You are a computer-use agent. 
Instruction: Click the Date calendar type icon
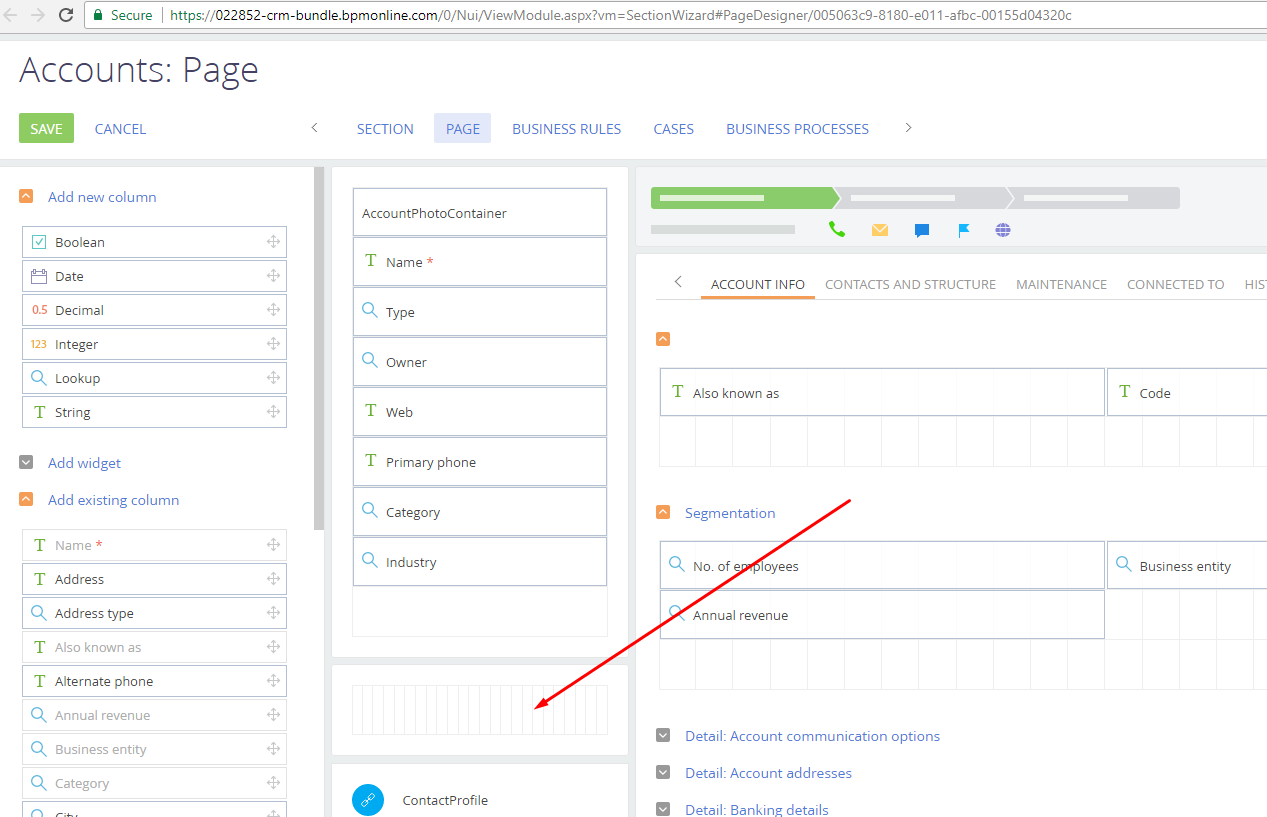[x=39, y=276]
